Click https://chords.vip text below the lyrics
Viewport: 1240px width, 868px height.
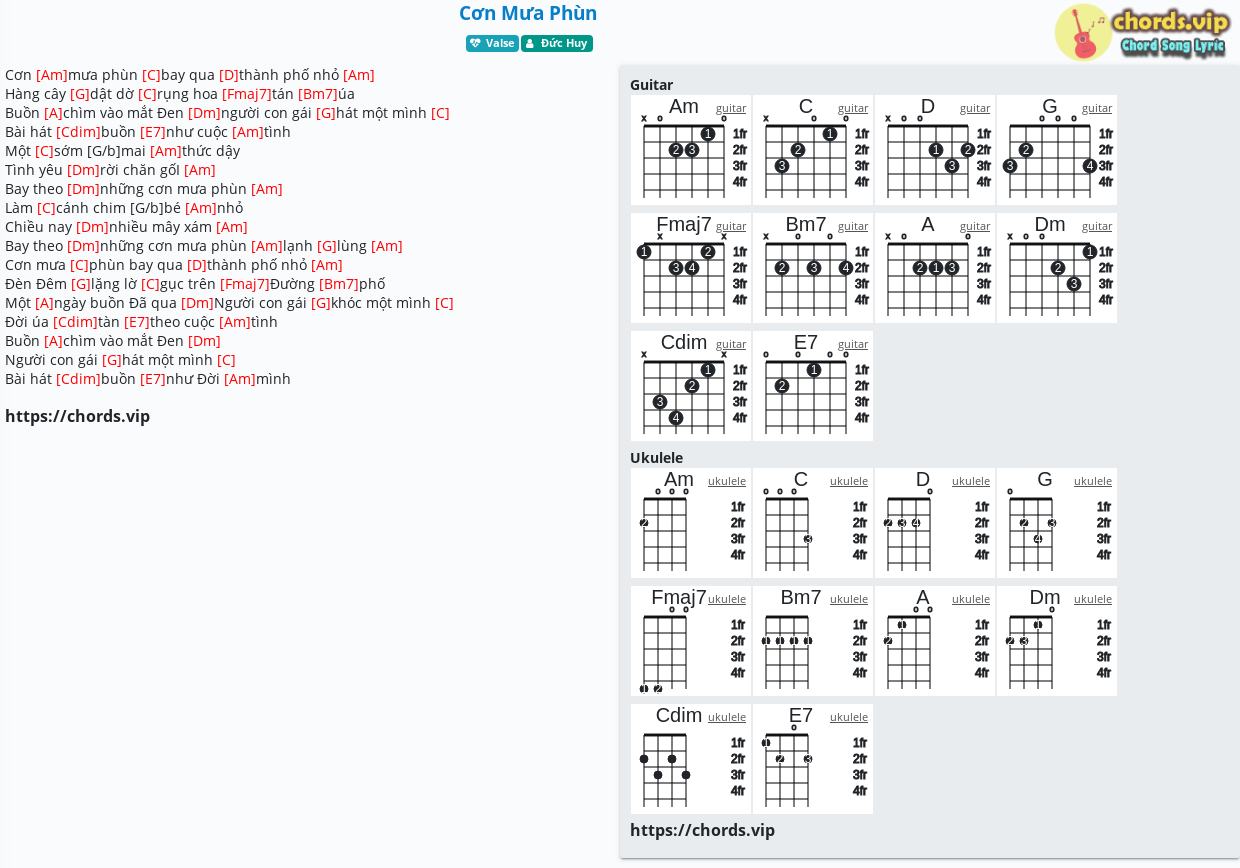(78, 416)
